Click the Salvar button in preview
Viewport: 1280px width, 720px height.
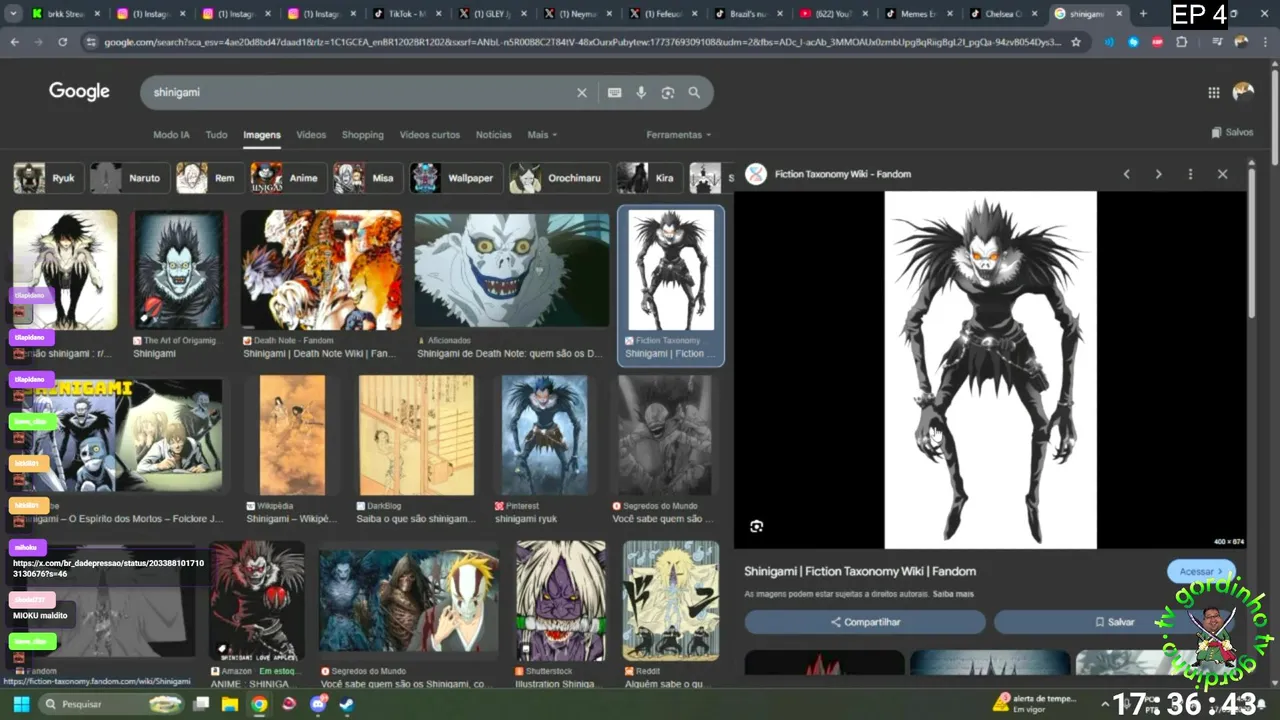point(1114,622)
